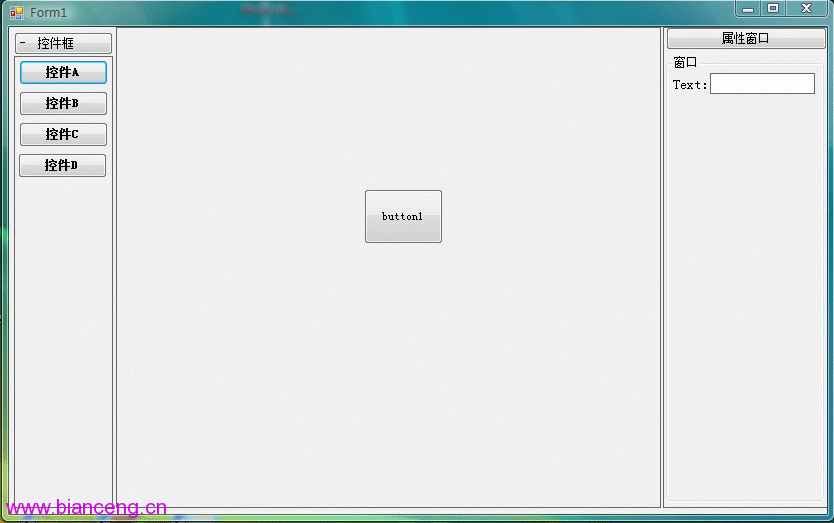Focus the Text input field

click(x=762, y=84)
